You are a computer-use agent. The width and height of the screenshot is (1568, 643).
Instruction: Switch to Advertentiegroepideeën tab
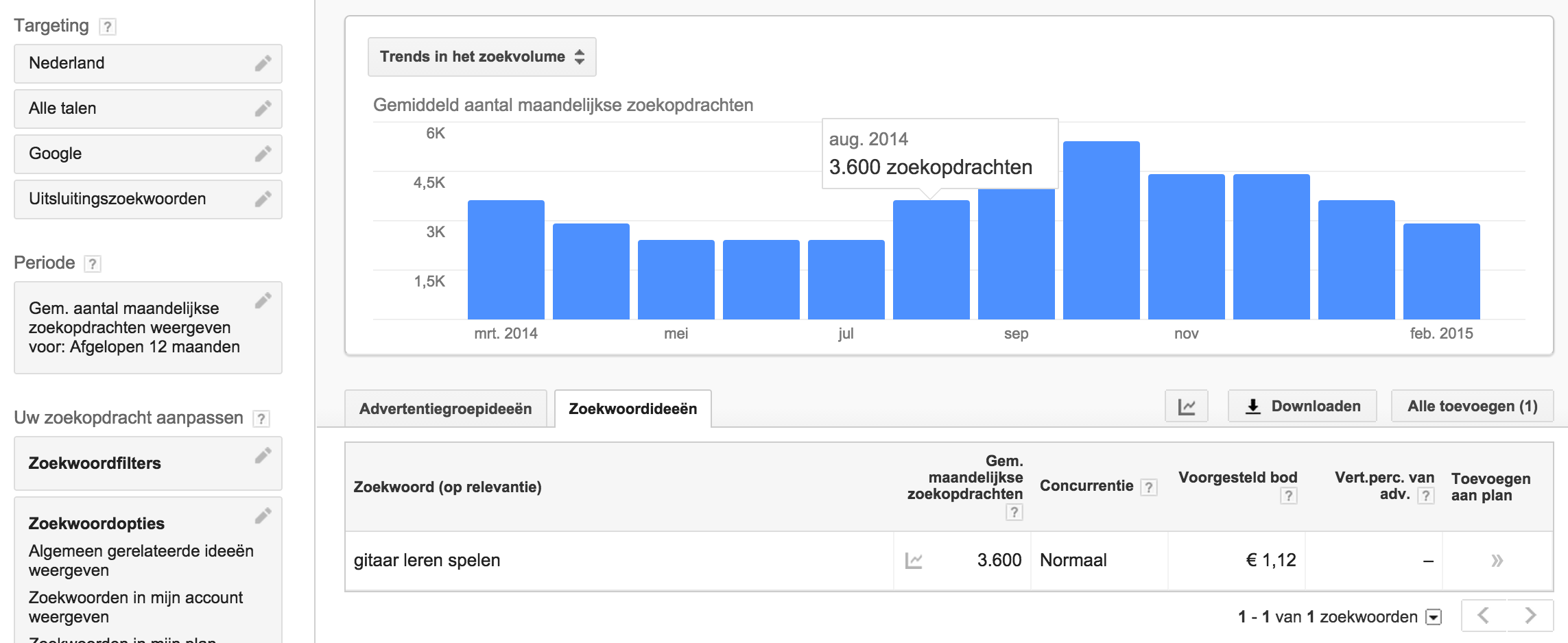coord(446,409)
